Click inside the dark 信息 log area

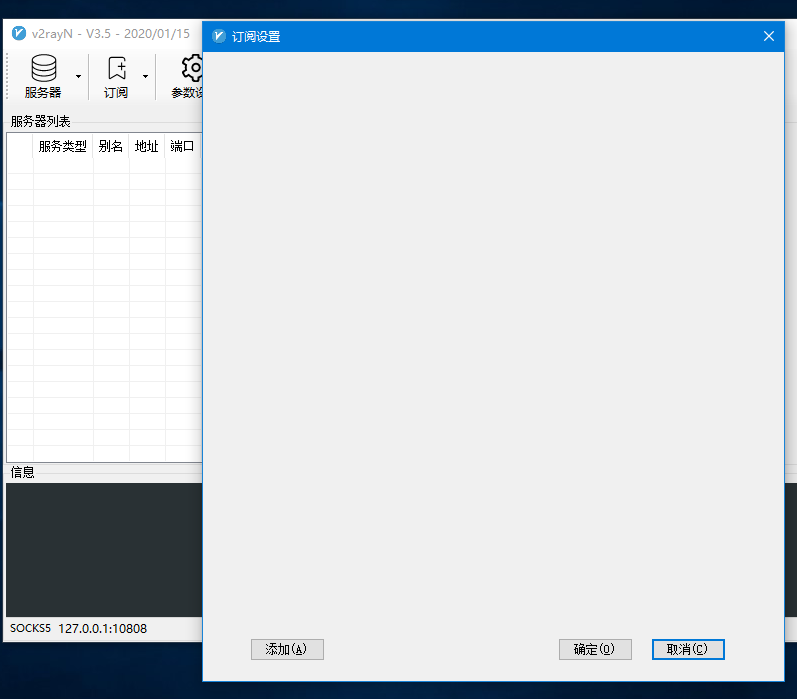(104, 550)
